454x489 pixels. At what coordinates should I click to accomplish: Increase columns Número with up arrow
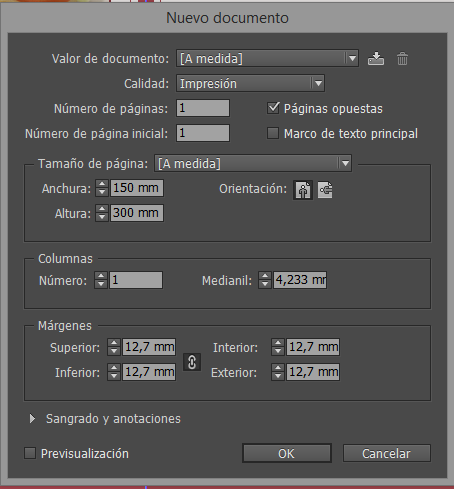point(101,276)
